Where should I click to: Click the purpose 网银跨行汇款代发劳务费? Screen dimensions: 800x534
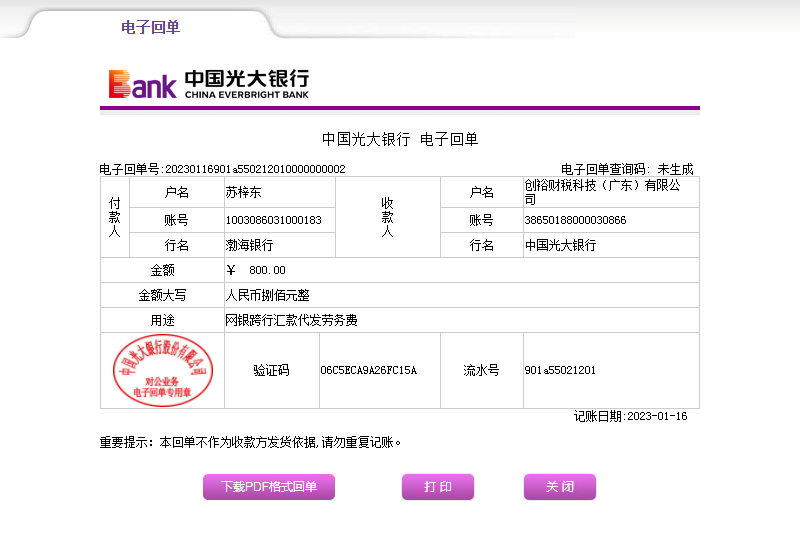pos(291,320)
